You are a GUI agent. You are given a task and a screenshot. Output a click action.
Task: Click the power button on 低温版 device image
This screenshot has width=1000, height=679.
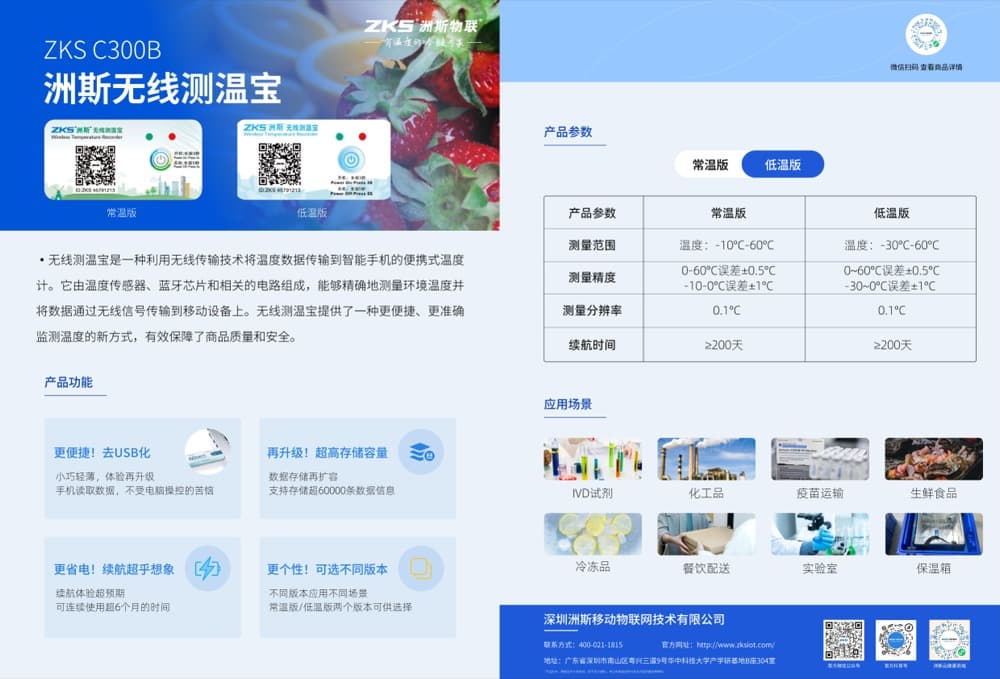point(351,159)
